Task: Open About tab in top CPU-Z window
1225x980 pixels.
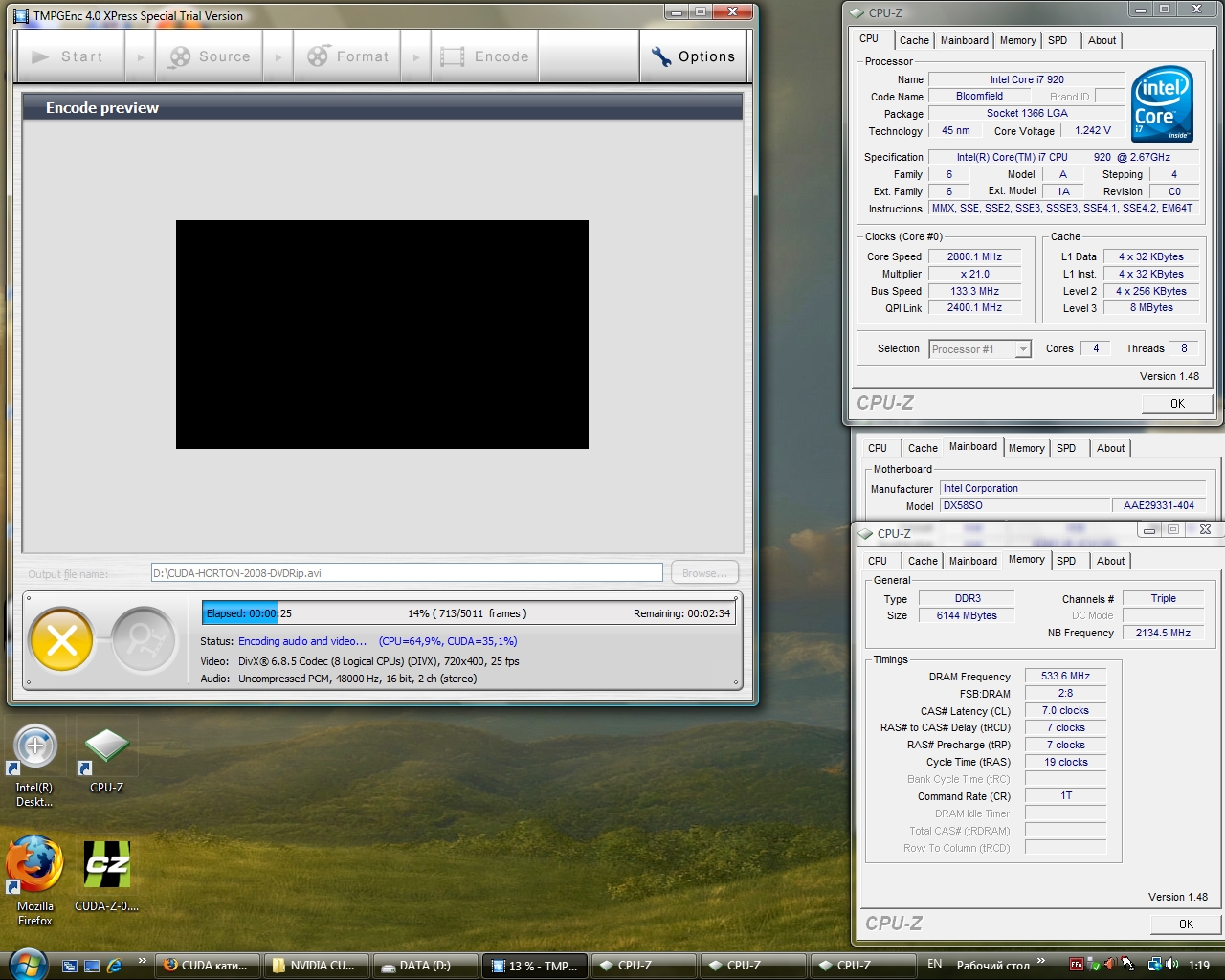Action: [x=1102, y=40]
